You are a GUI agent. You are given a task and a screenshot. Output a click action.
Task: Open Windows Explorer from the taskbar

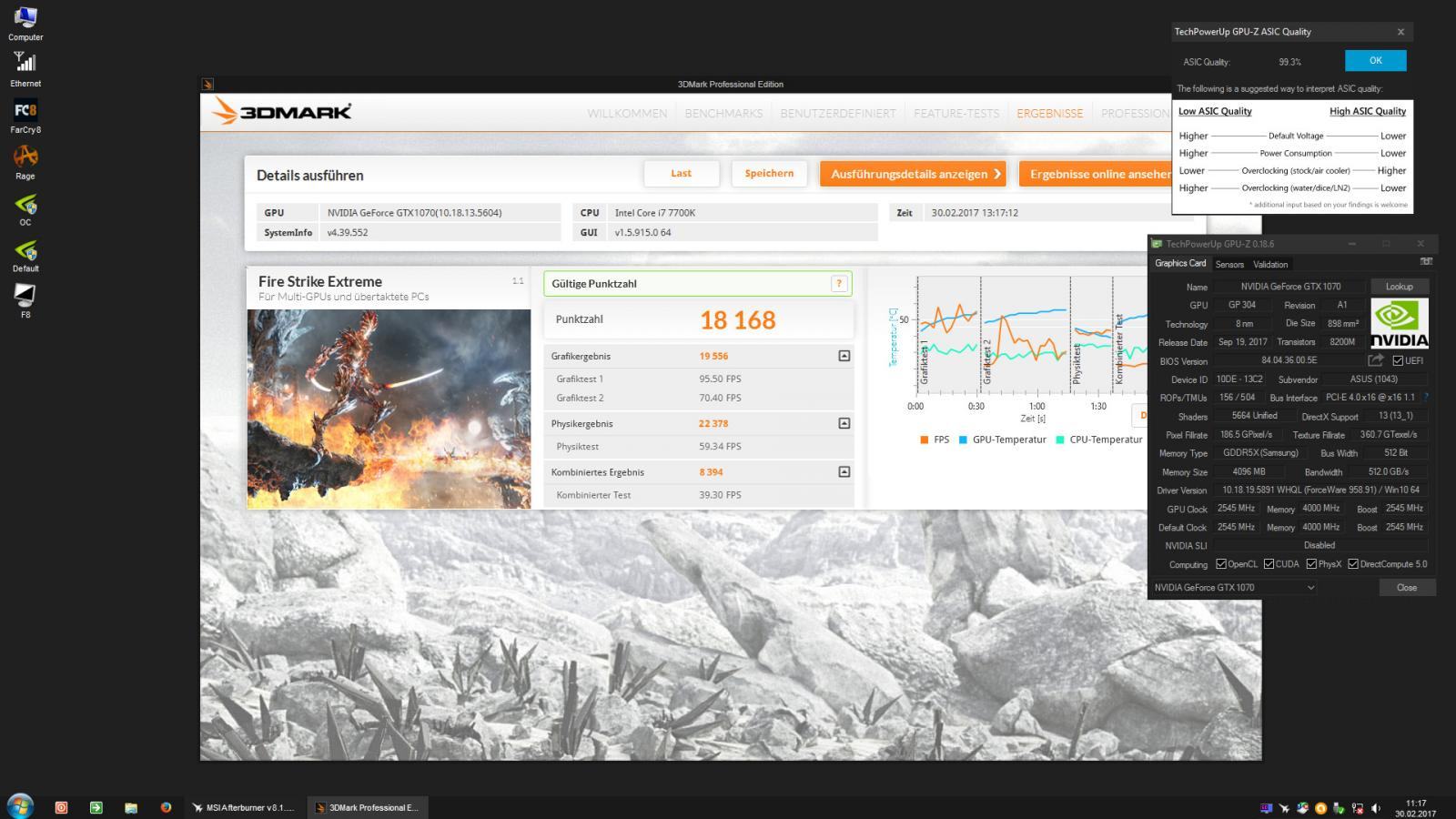tap(131, 807)
